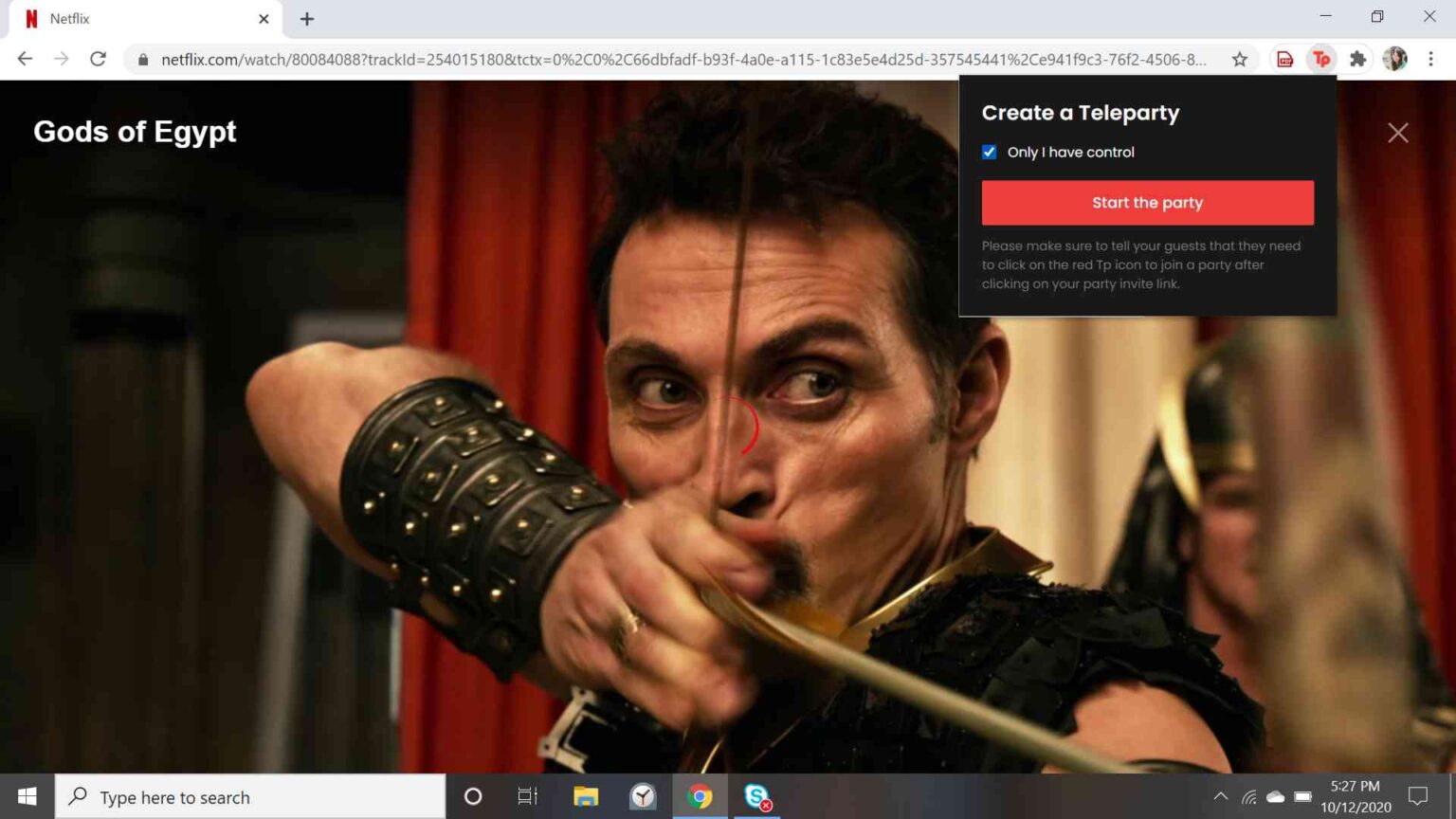1456x819 pixels.
Task: View site info via the padlock icon
Action: (x=143, y=60)
